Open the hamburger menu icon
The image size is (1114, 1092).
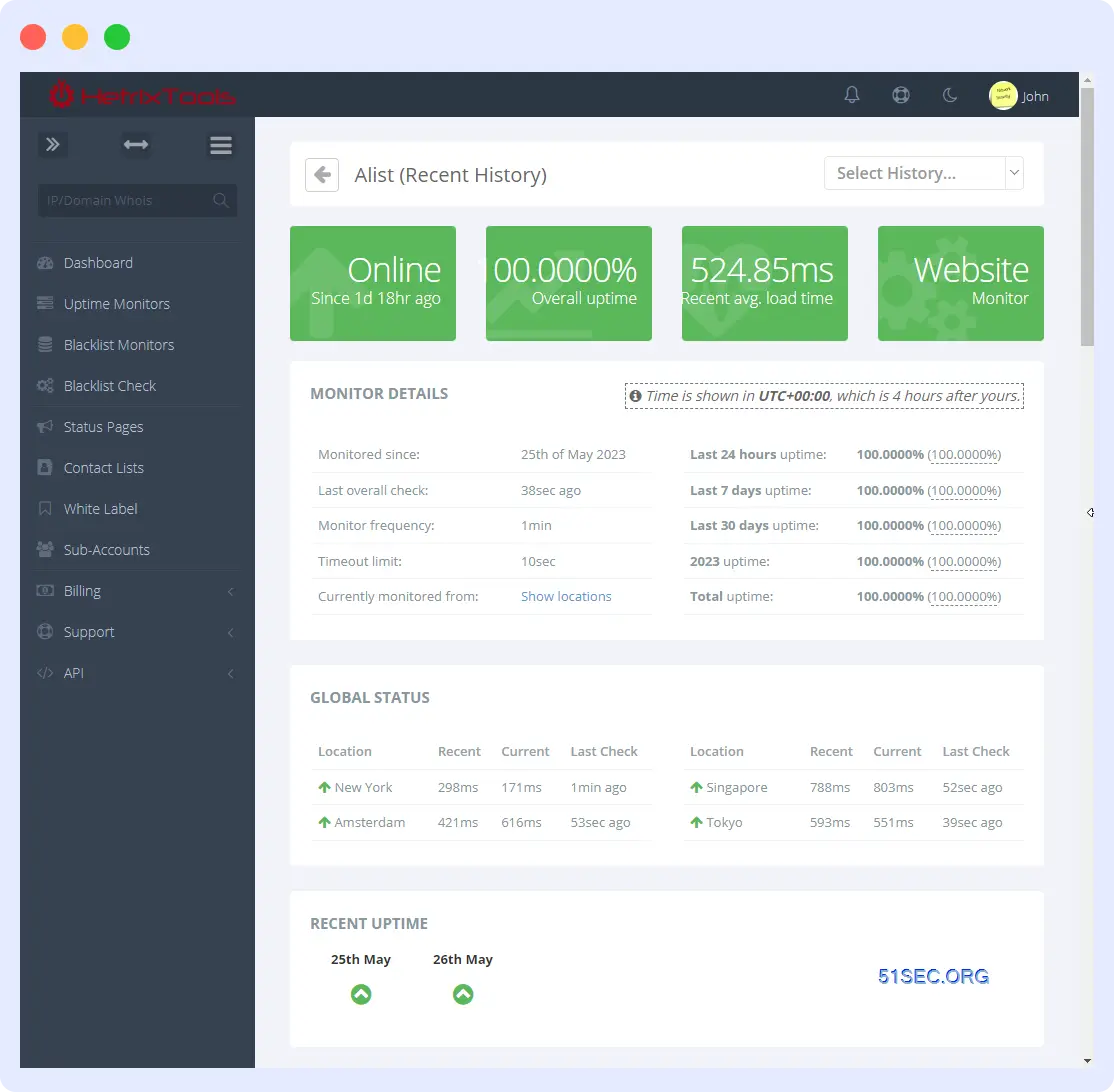[x=220, y=144]
